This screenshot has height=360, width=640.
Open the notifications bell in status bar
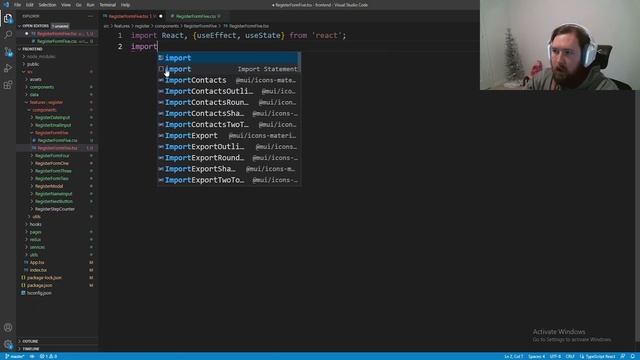coord(632,356)
